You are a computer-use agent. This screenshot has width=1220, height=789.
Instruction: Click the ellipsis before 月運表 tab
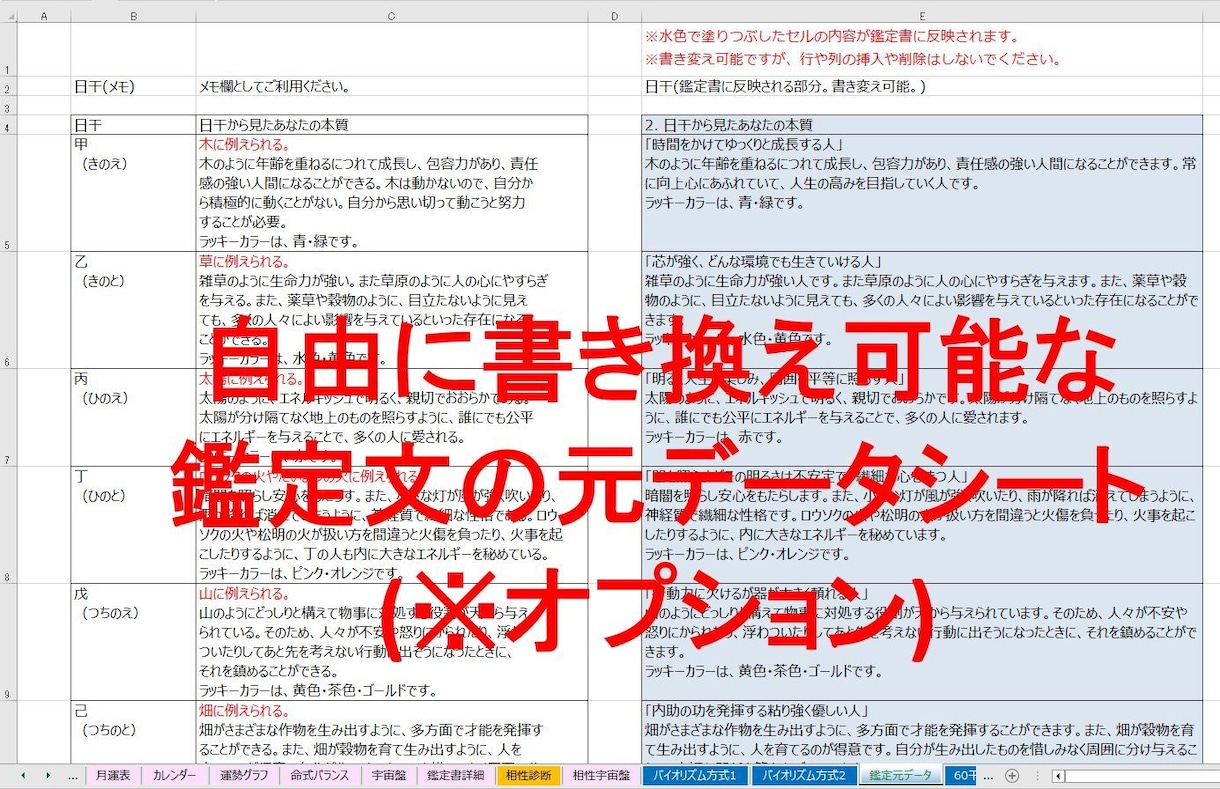(72, 775)
